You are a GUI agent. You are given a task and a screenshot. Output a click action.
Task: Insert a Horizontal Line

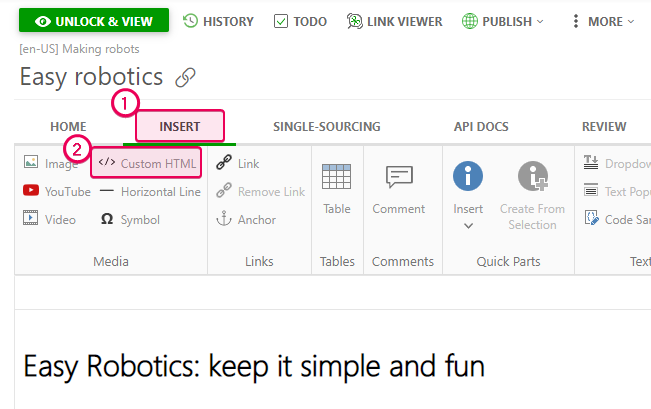150,191
